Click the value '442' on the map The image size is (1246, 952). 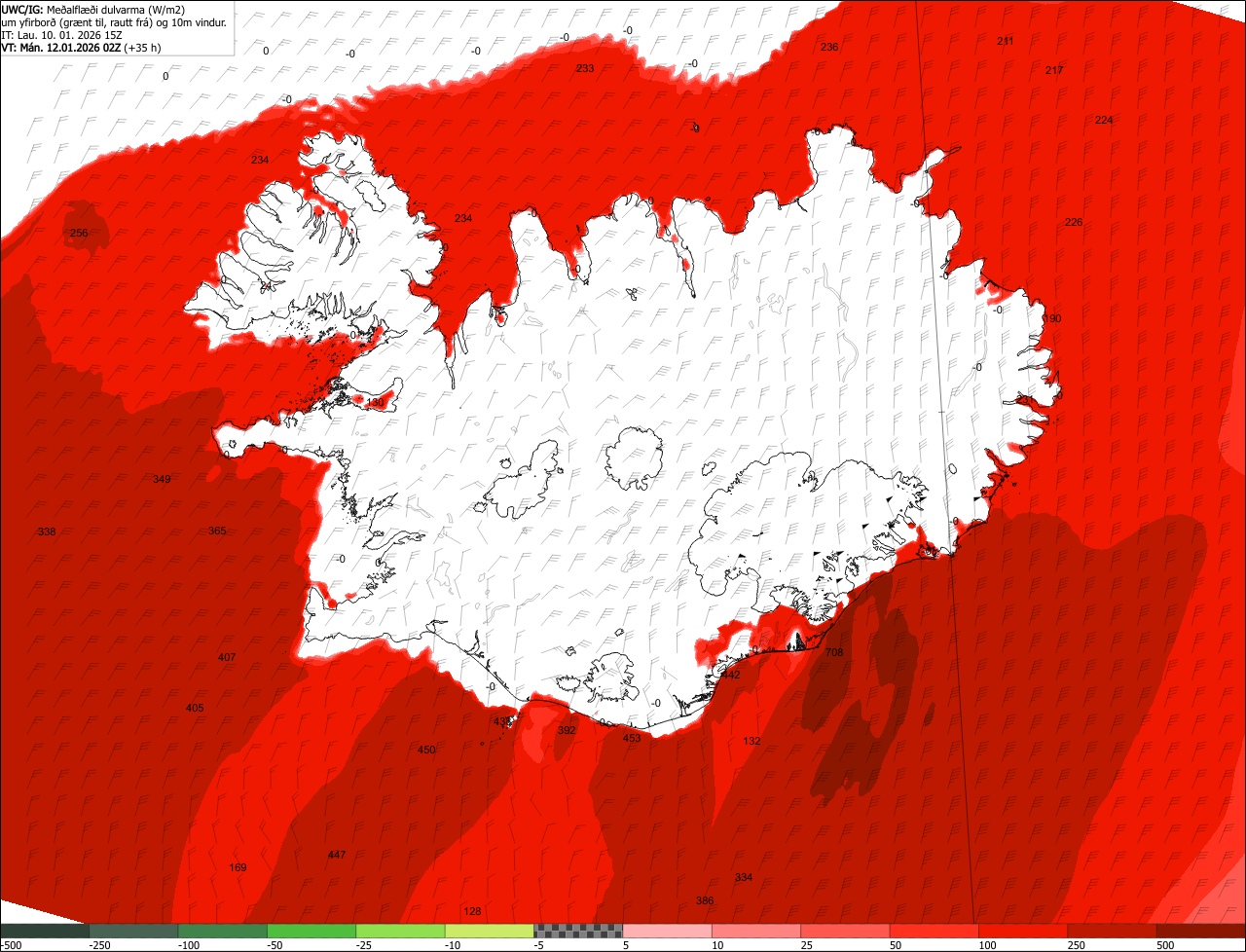pos(731,675)
